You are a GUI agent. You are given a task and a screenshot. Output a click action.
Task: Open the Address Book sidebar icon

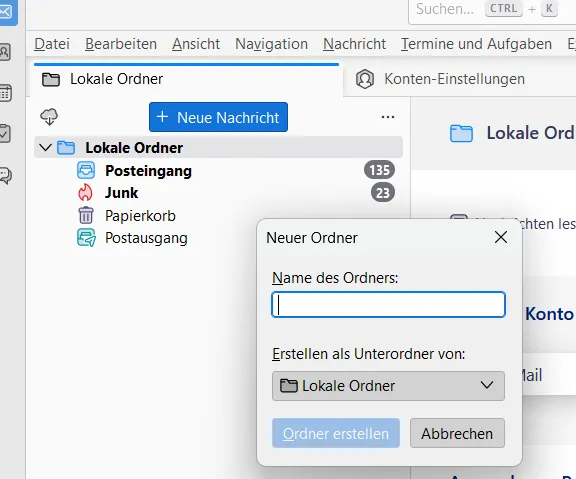[5, 52]
